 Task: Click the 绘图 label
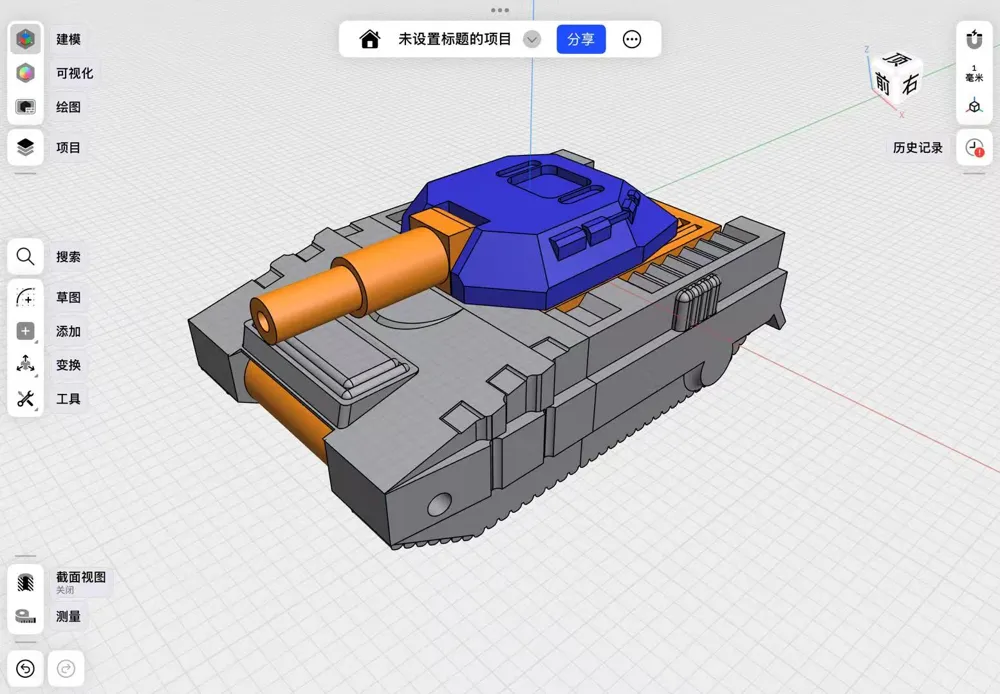(68, 107)
